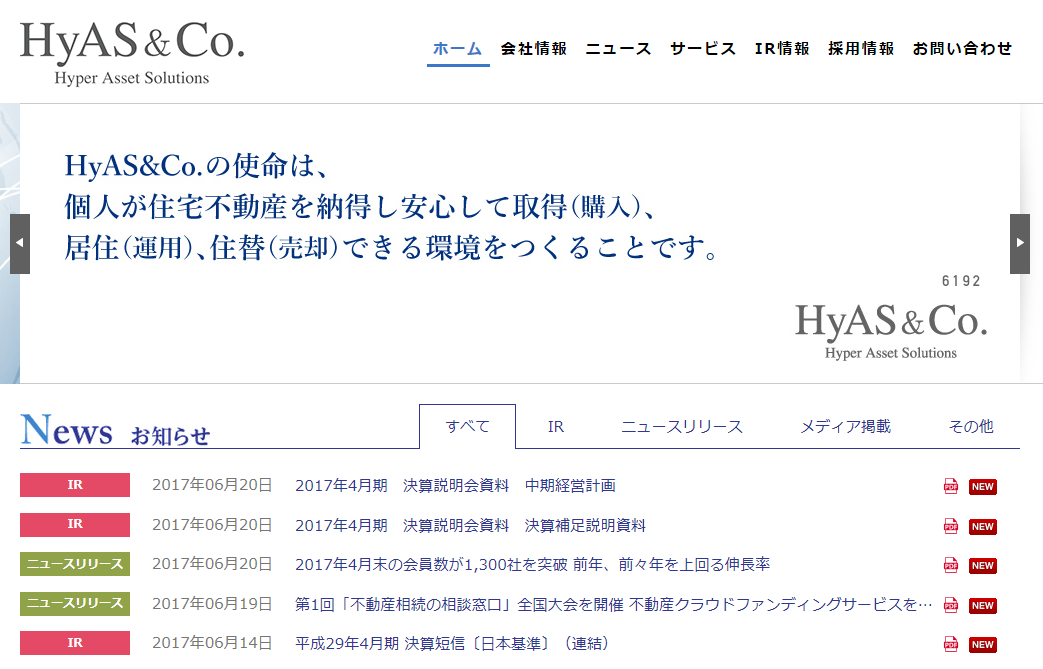
Task: Switch to the その他 news tab
Action: click(971, 427)
